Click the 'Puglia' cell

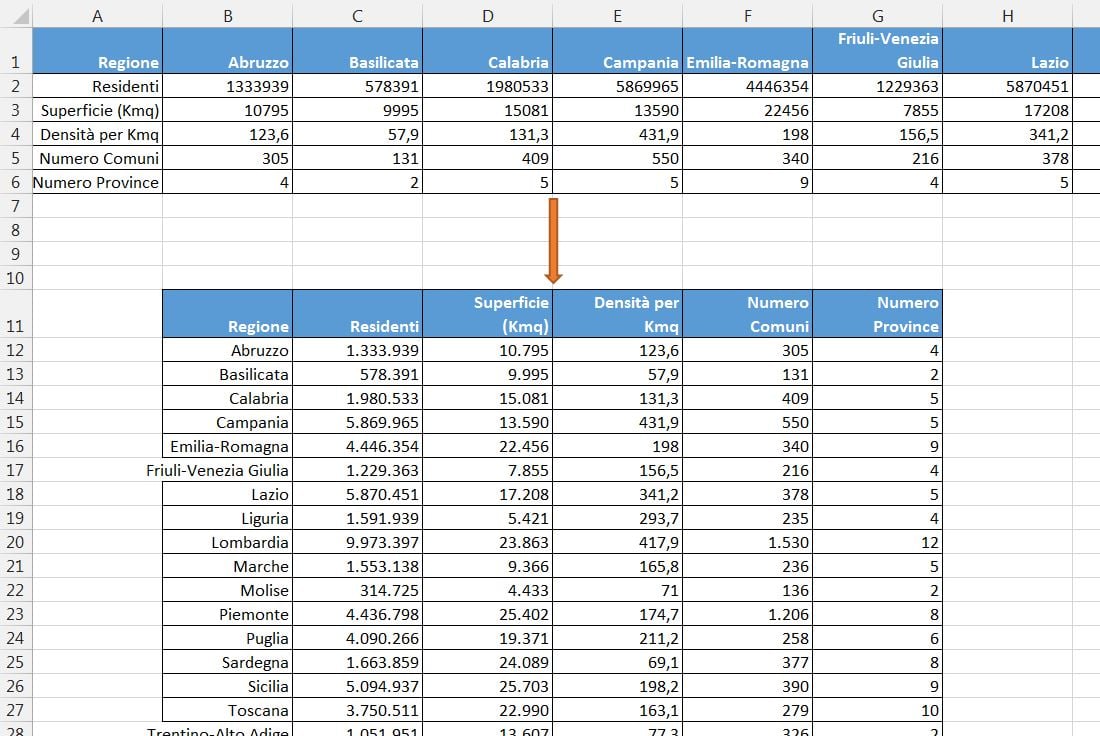[227, 638]
